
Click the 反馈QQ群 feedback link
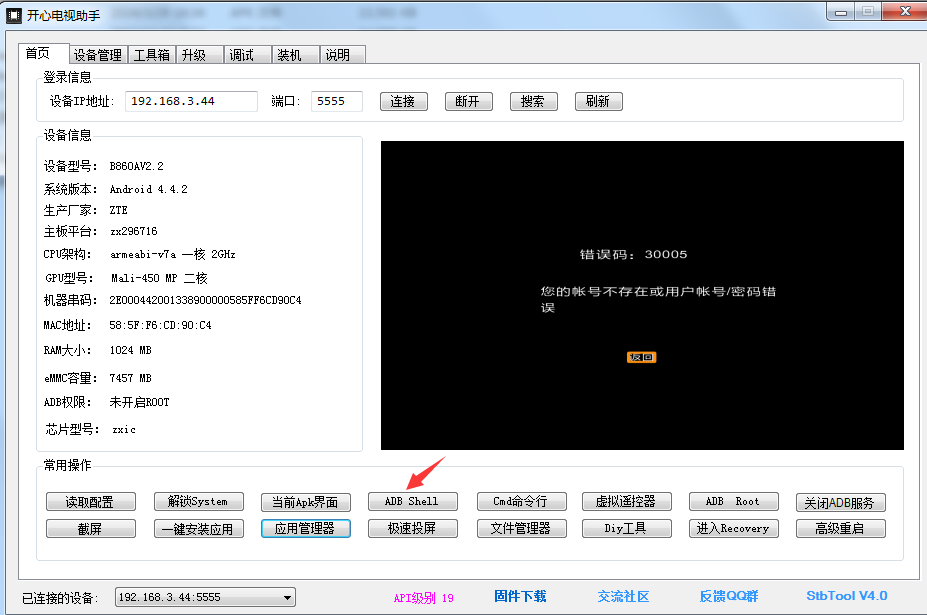[x=732, y=596]
